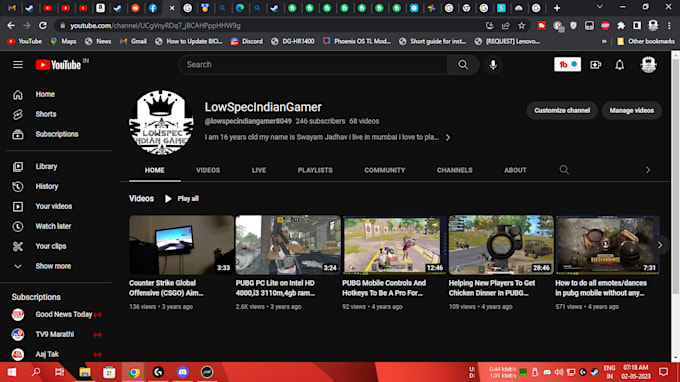Switch to the ABOUT tab
The image size is (680, 382).
click(x=515, y=170)
